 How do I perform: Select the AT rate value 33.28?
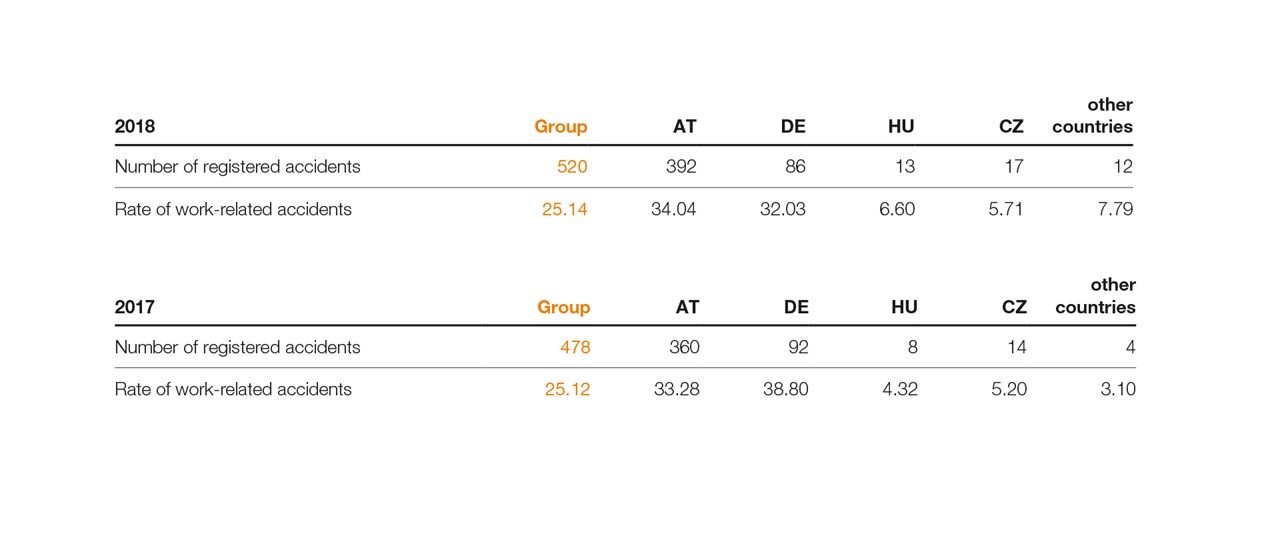click(x=677, y=389)
